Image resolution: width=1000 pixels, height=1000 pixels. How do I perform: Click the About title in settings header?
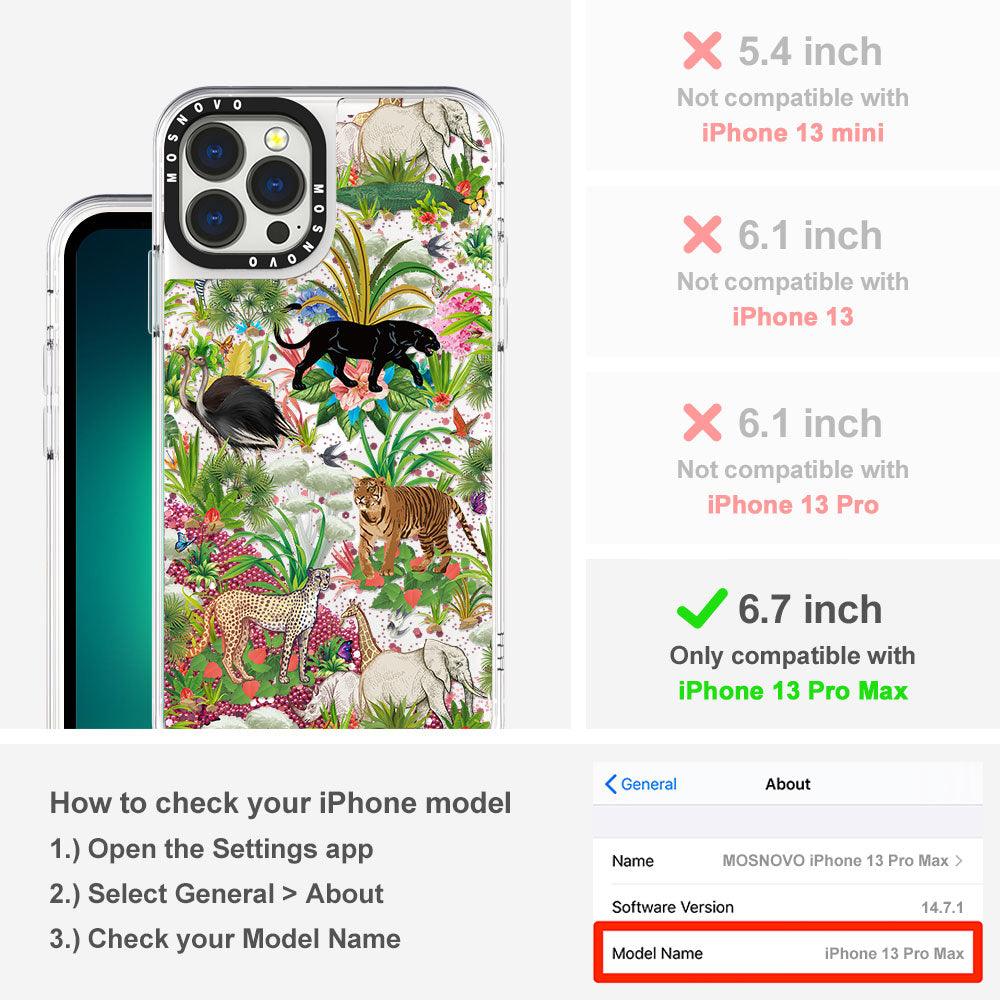pos(788,784)
